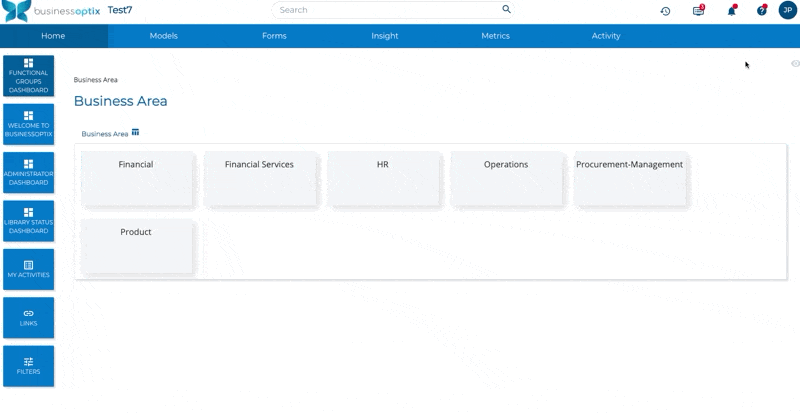The width and height of the screenshot is (800, 413).
Task: Open the messages icon with red badge
Action: (x=698, y=11)
